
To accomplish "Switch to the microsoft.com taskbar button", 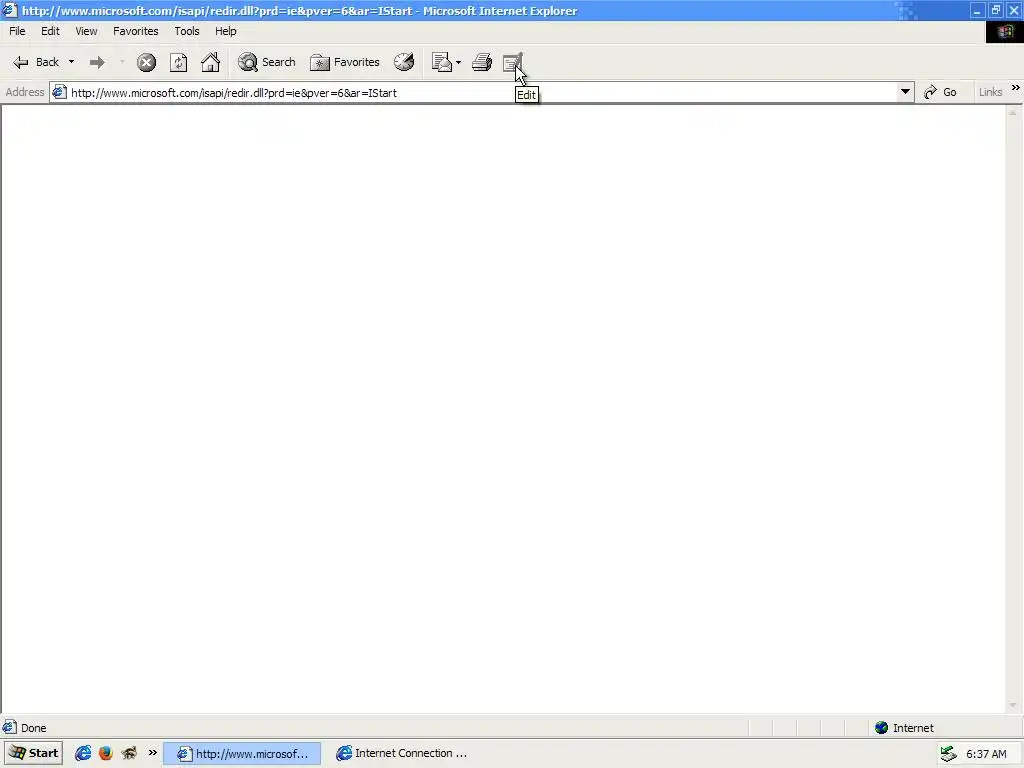I will click(242, 753).
